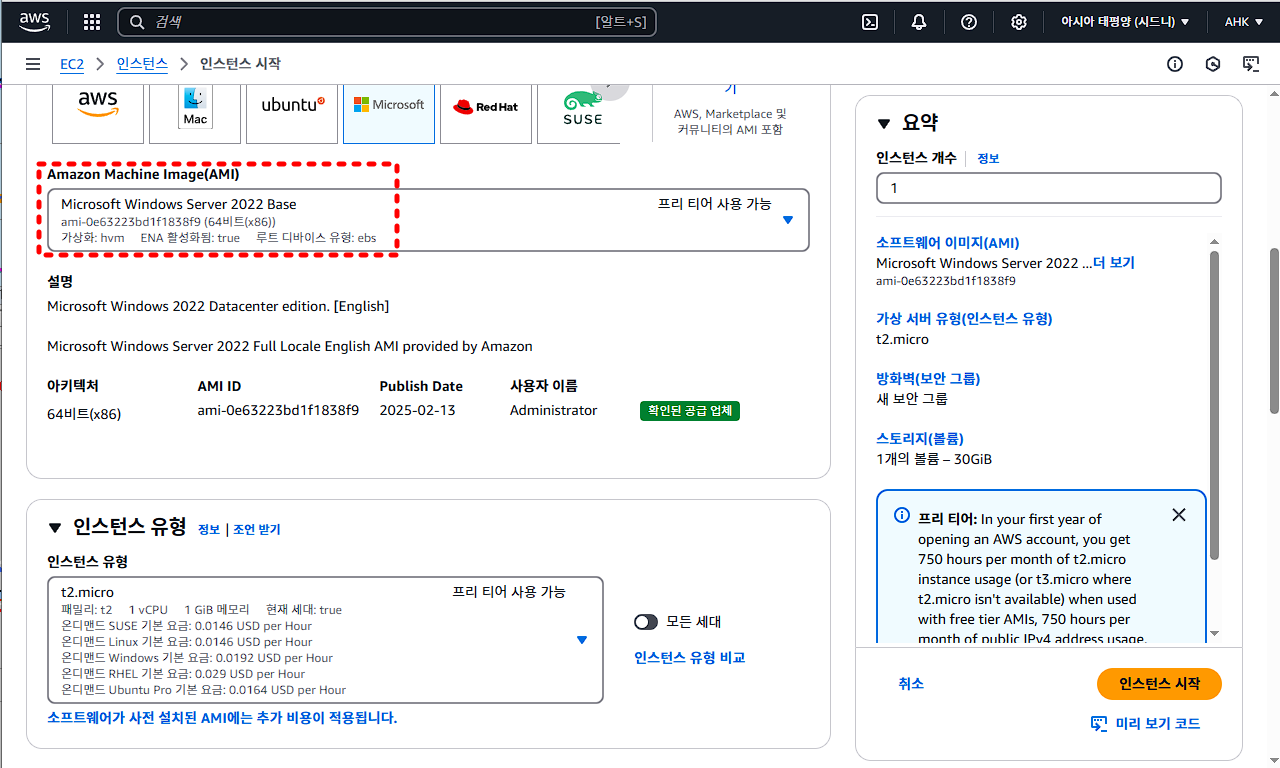Open the 미리 보기 코드 link

[x=1145, y=723]
